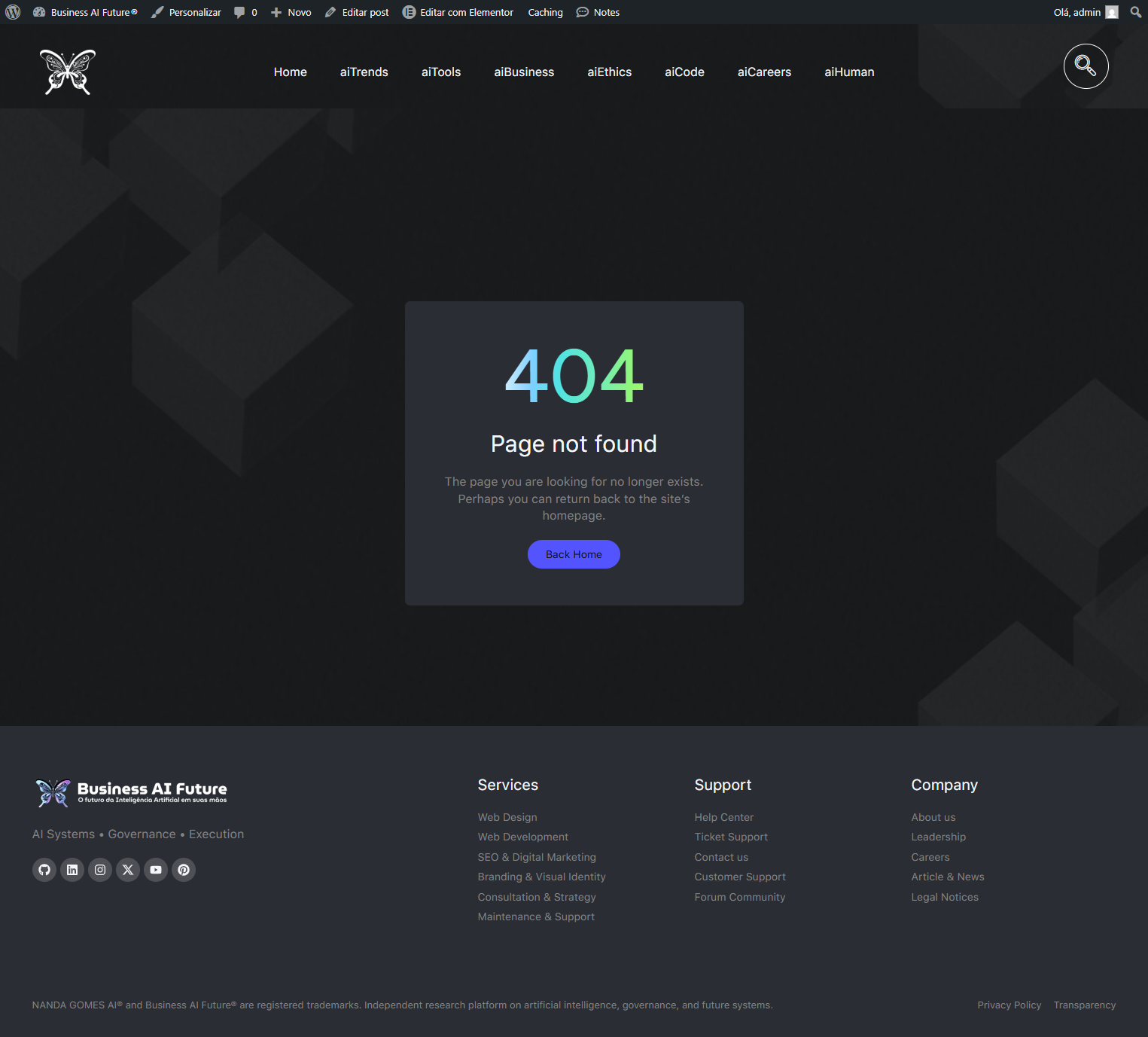Viewport: 1148px width, 1037px height.
Task: Open Transparency link
Action: (x=1085, y=1005)
